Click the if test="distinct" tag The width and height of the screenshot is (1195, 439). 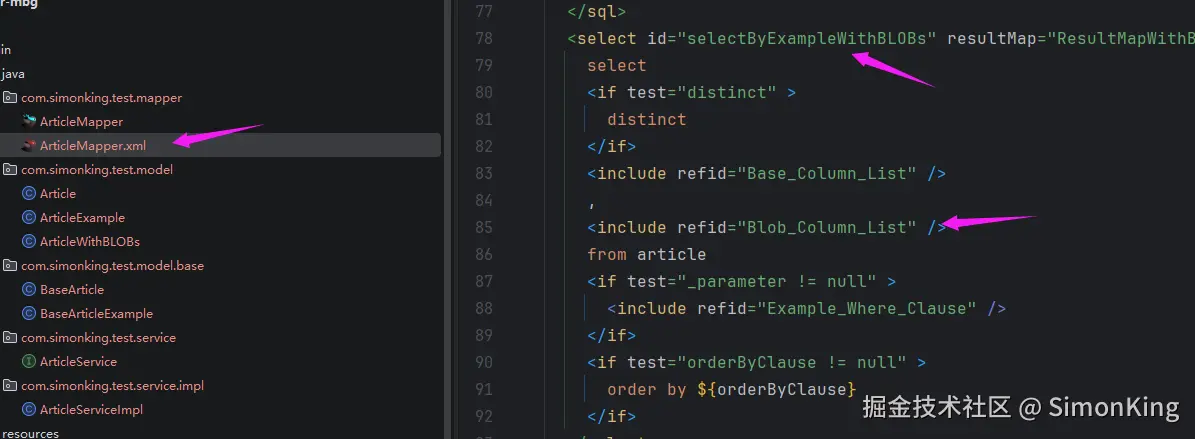[x=691, y=93]
